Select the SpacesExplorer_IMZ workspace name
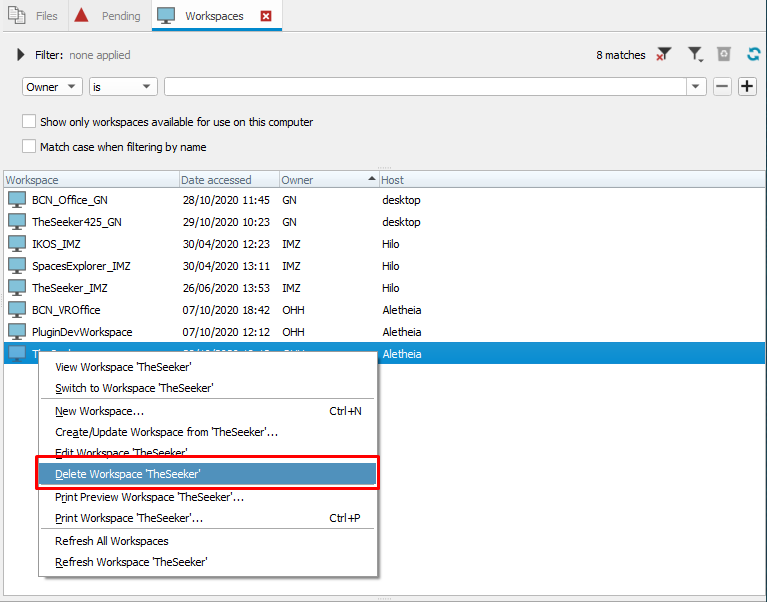Image resolution: width=767 pixels, height=602 pixels. (81, 266)
